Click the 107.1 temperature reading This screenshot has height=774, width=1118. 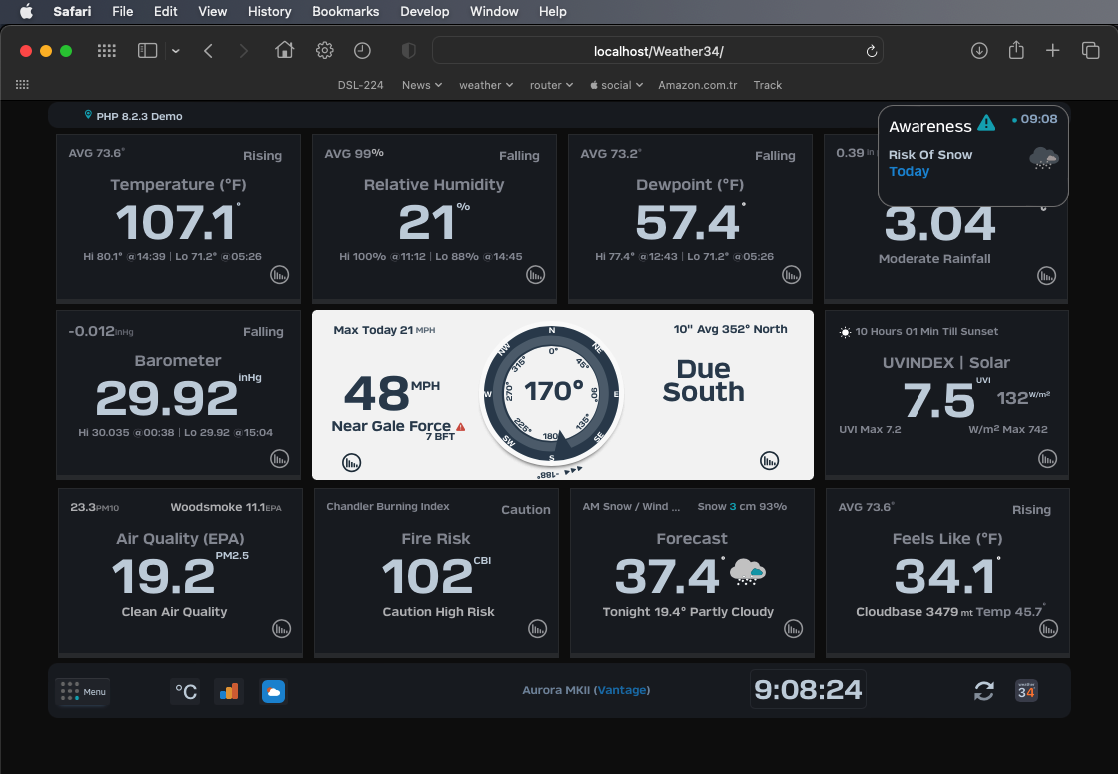tap(175, 223)
